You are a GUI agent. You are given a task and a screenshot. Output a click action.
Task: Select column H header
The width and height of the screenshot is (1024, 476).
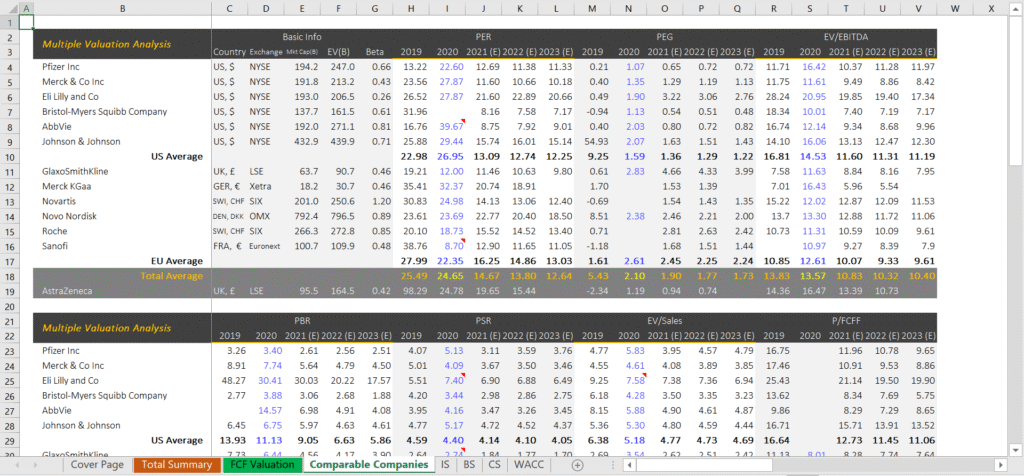tap(411, 8)
